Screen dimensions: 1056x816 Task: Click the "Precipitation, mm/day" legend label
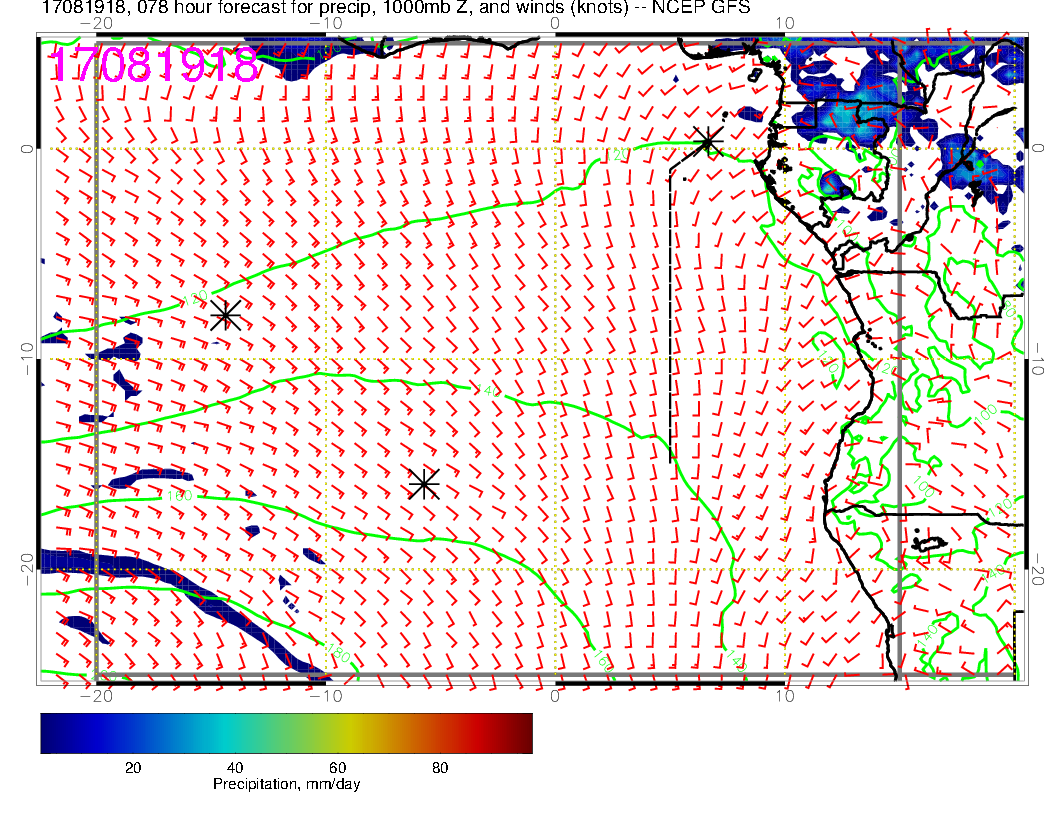click(x=286, y=785)
